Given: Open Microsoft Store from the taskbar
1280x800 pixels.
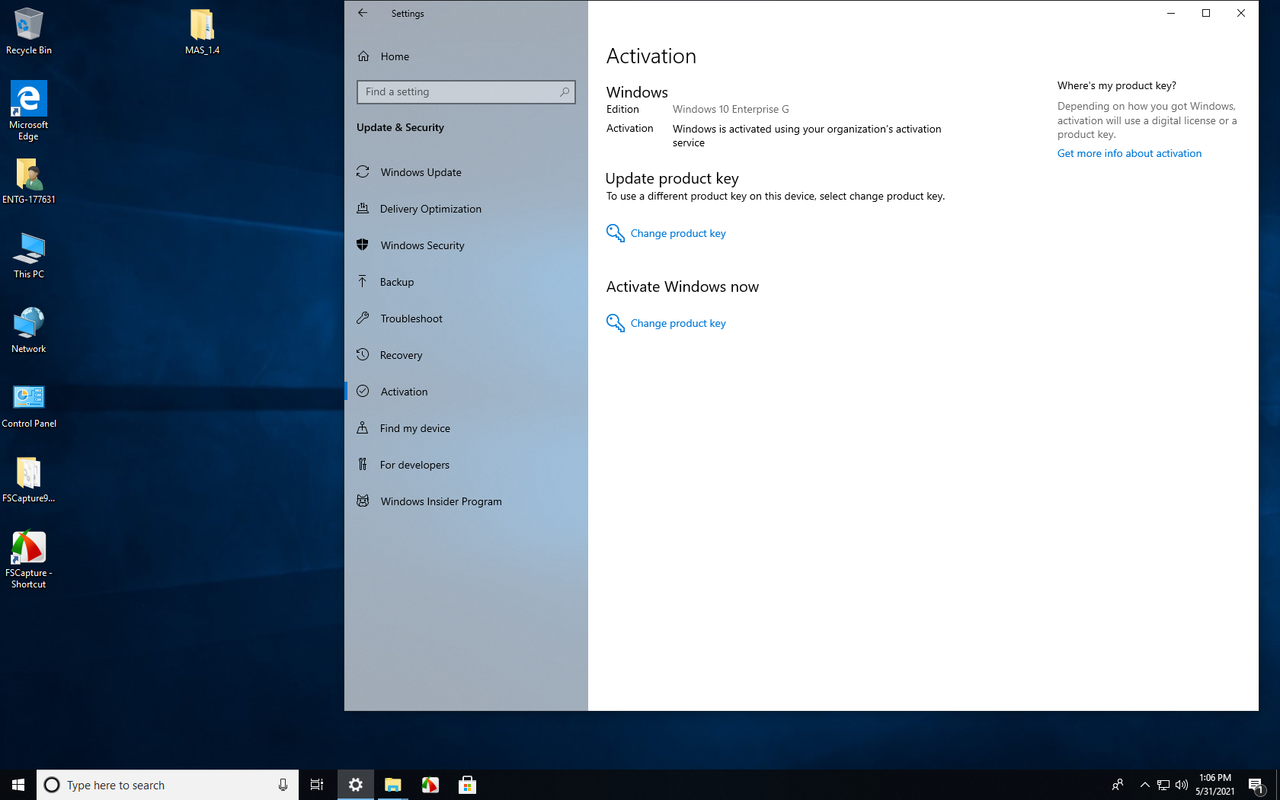Looking at the screenshot, I should click(x=467, y=785).
